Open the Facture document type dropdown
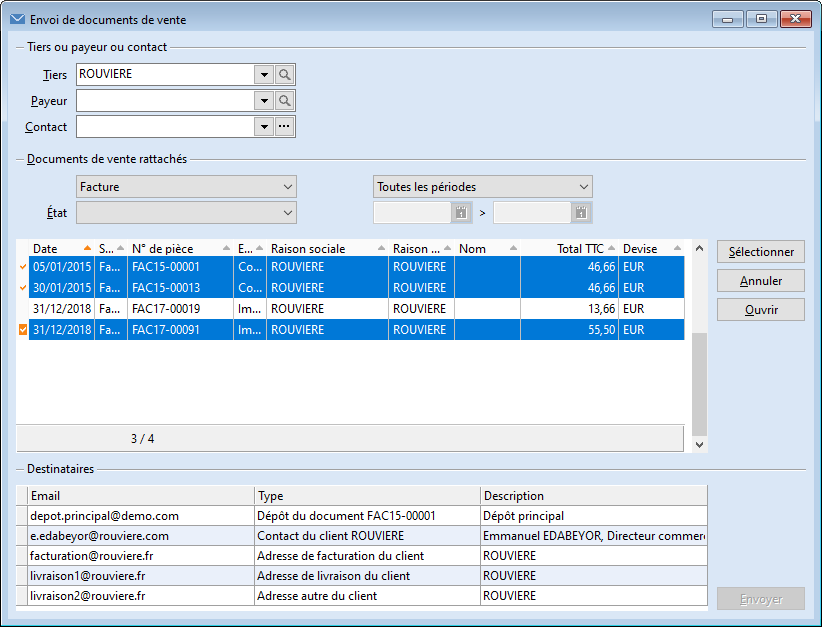The width and height of the screenshot is (822, 627). pos(186,187)
